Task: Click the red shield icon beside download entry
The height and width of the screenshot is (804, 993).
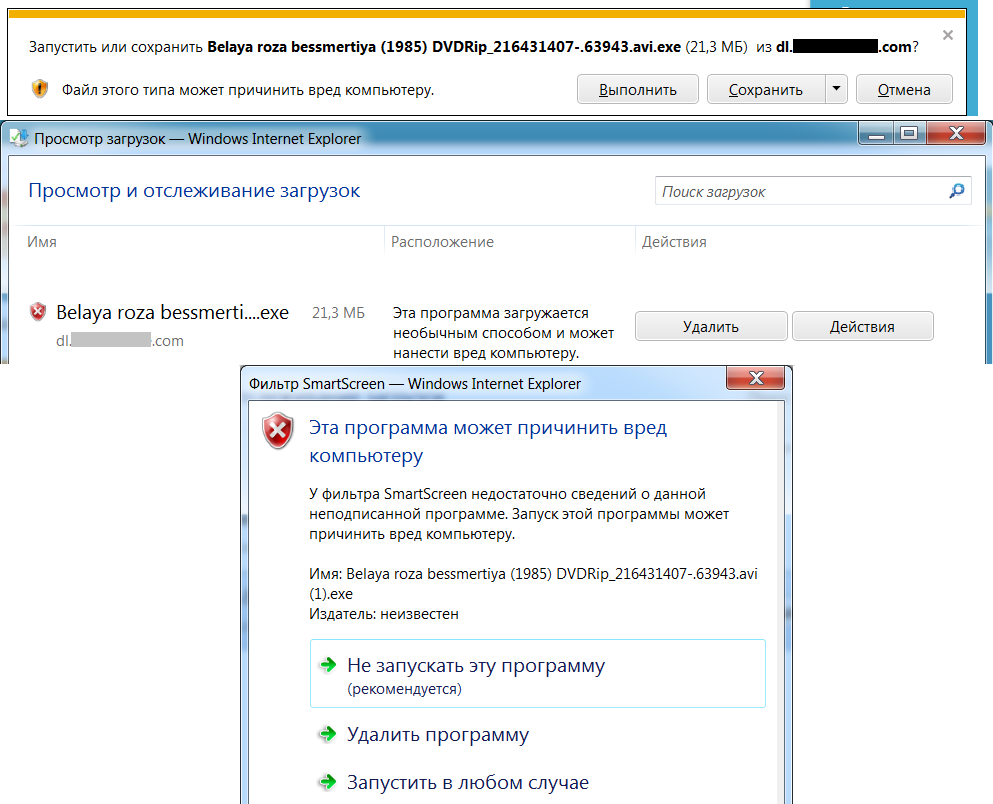Action: point(38,311)
